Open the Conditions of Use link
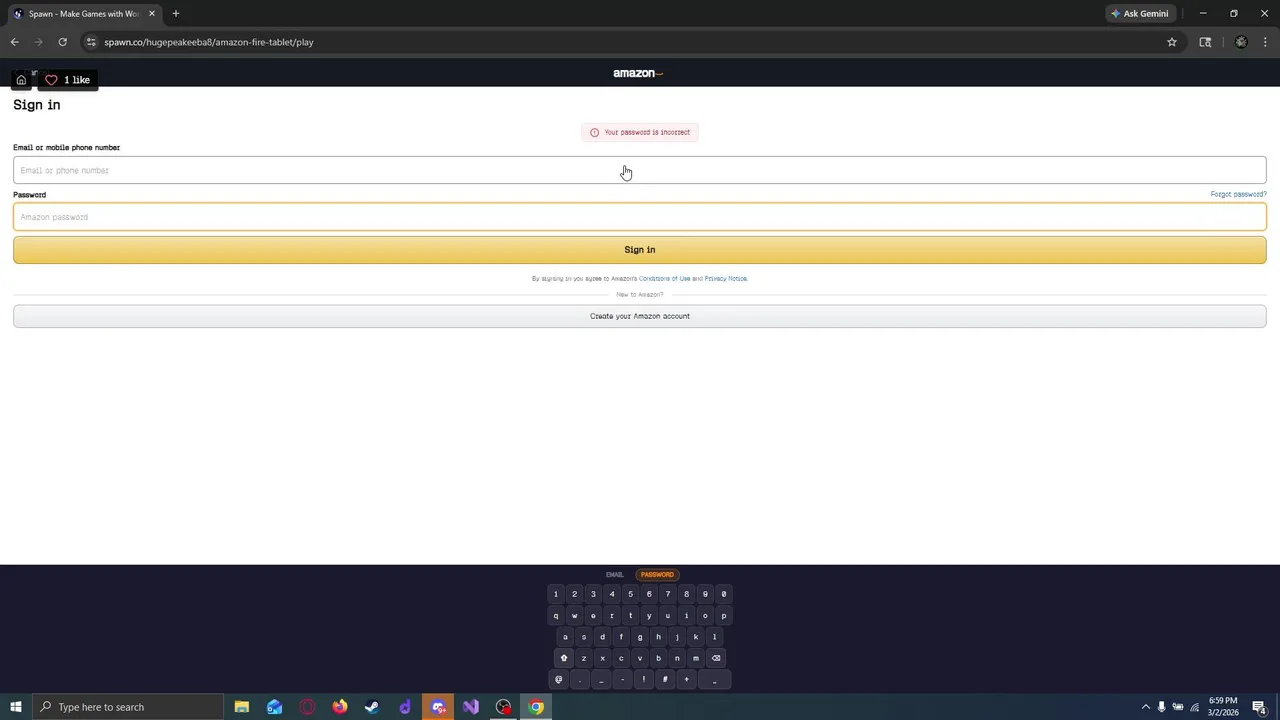Screen dimensions: 1280x720 click(665, 279)
